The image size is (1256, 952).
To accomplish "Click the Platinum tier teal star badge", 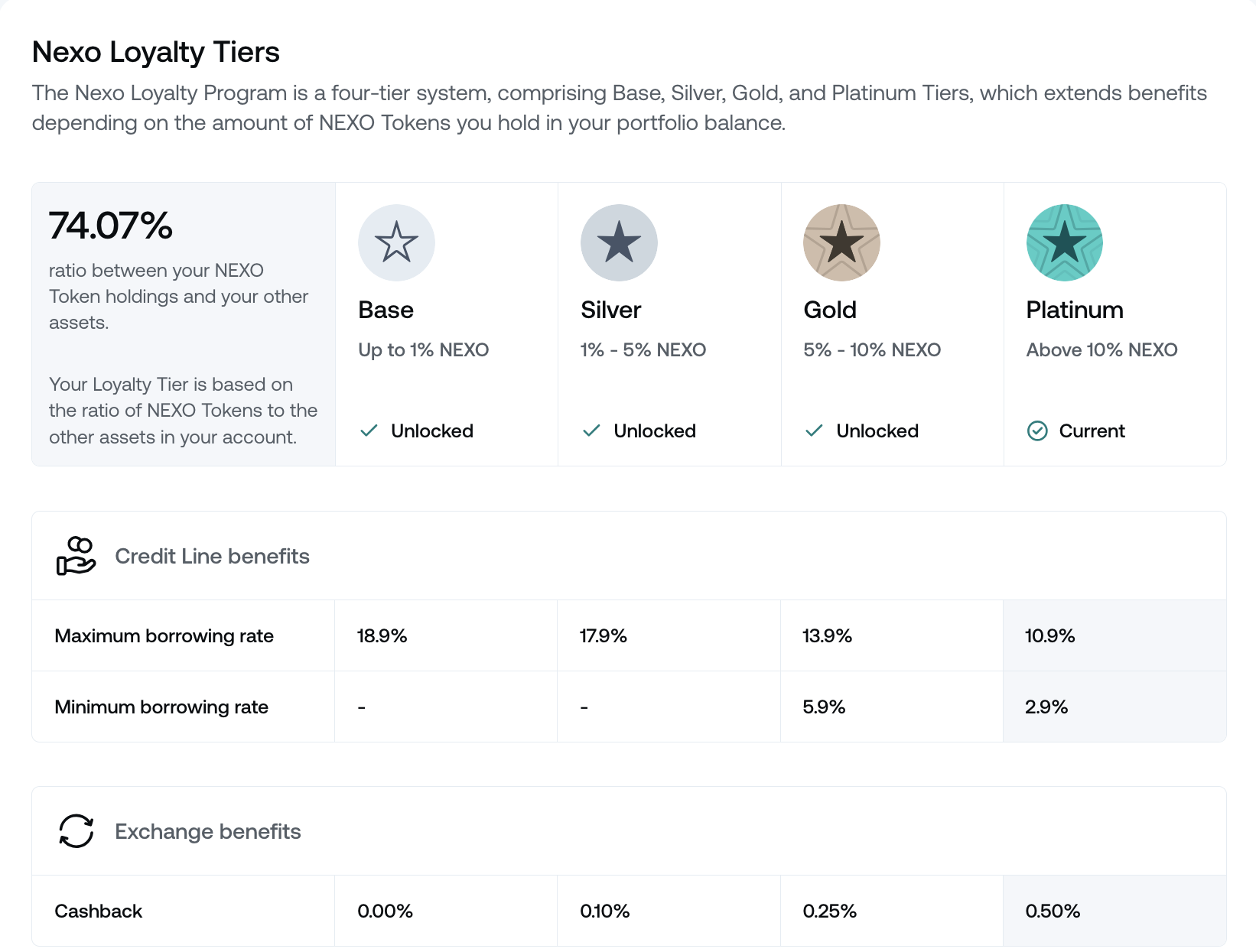I will 1064,242.
